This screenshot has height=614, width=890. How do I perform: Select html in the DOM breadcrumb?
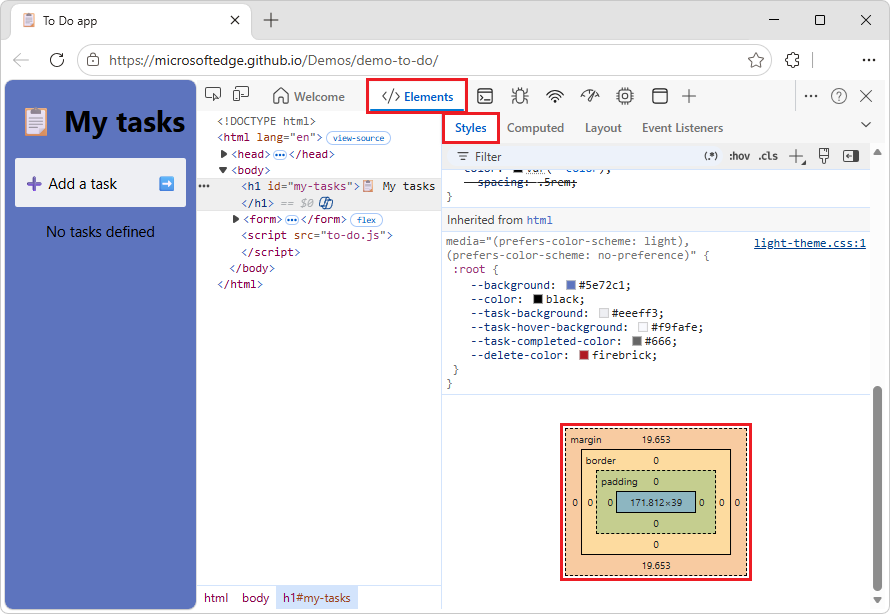coord(216,598)
